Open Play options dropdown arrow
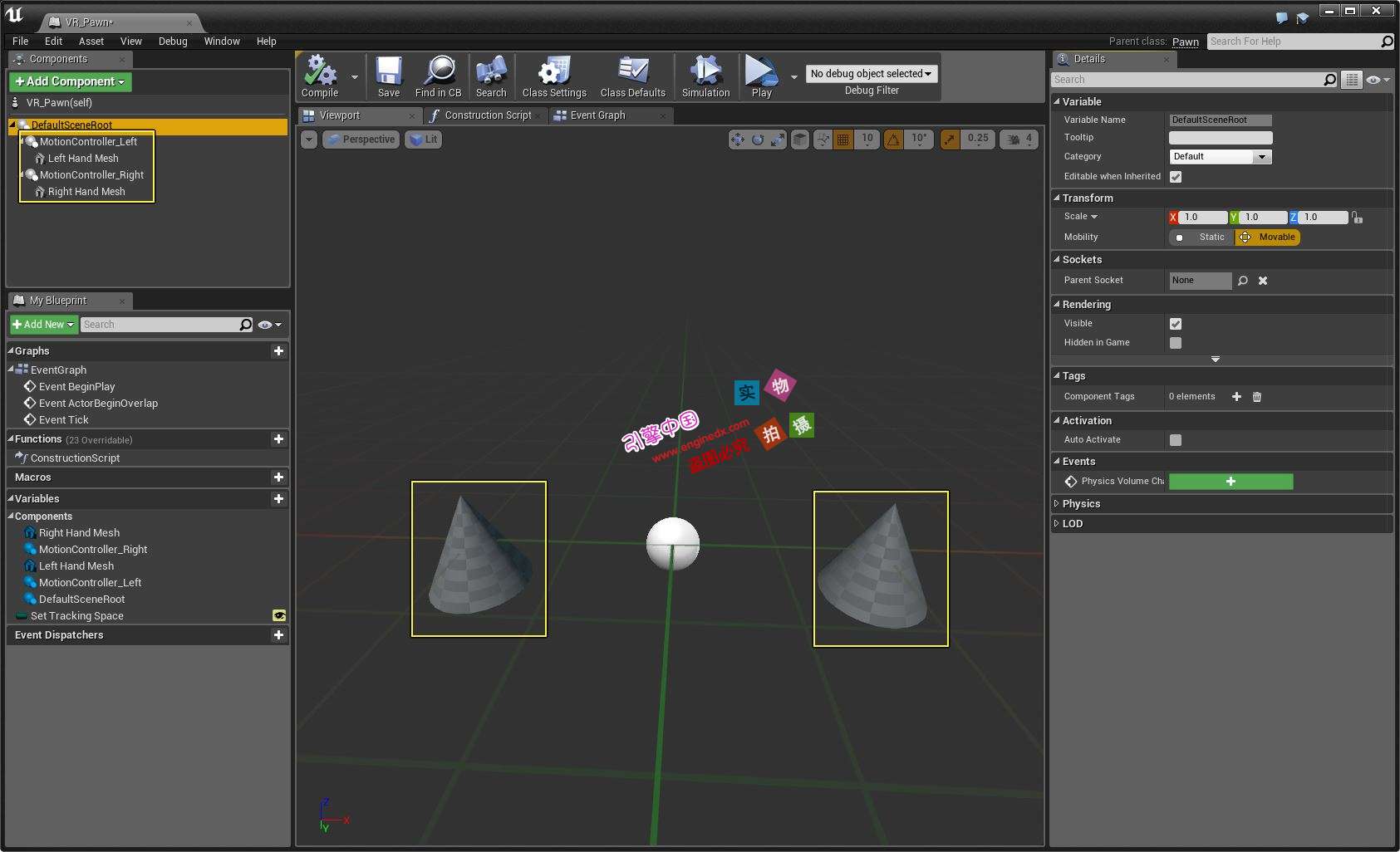The image size is (1400, 852). (x=793, y=77)
